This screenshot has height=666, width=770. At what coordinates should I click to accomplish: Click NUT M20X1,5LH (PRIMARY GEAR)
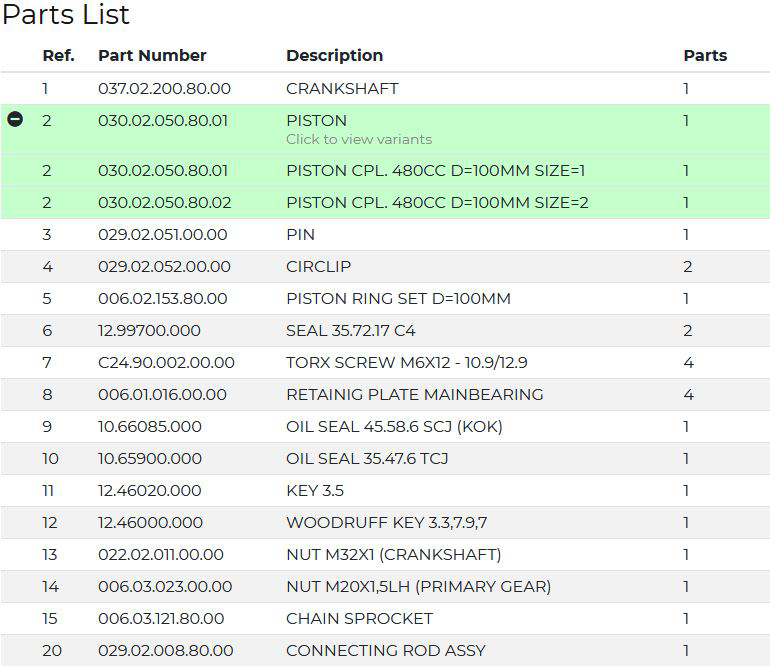point(418,586)
